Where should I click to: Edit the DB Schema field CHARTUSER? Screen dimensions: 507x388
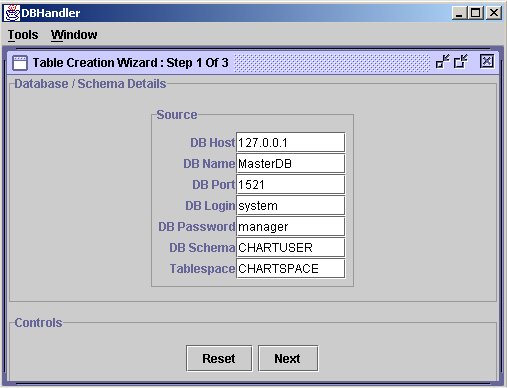(x=291, y=247)
